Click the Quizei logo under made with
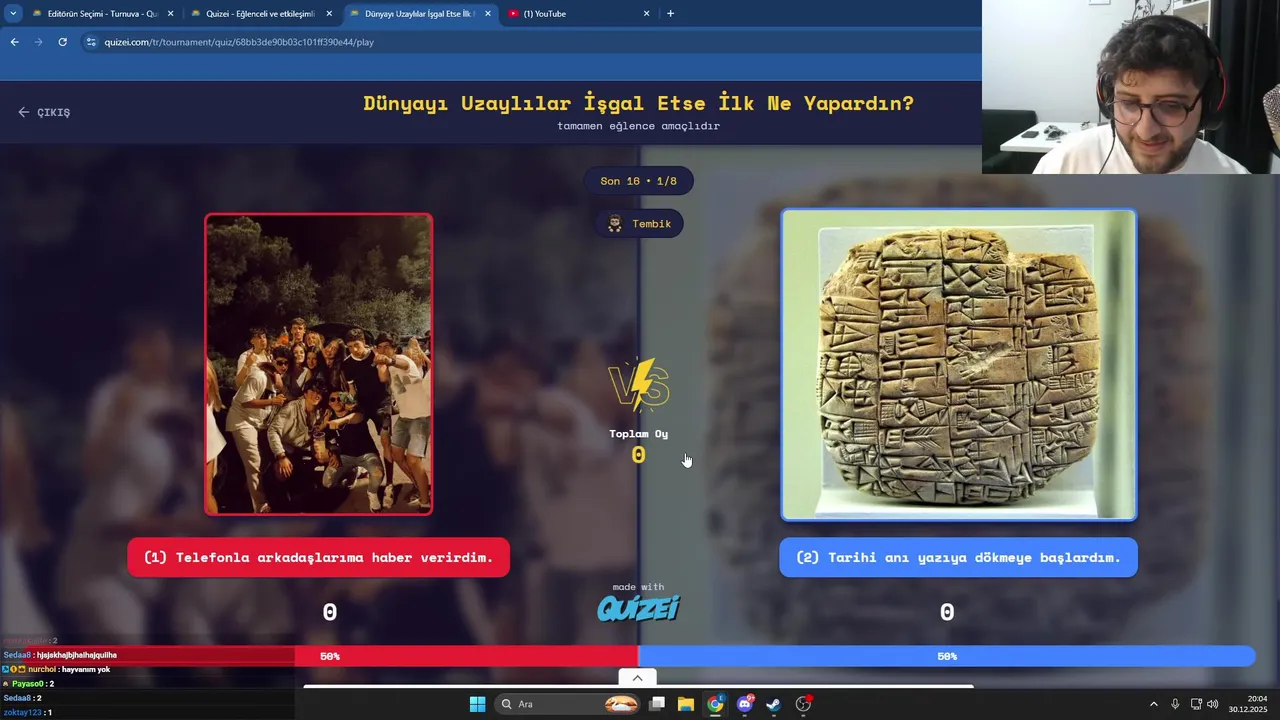 [638, 608]
